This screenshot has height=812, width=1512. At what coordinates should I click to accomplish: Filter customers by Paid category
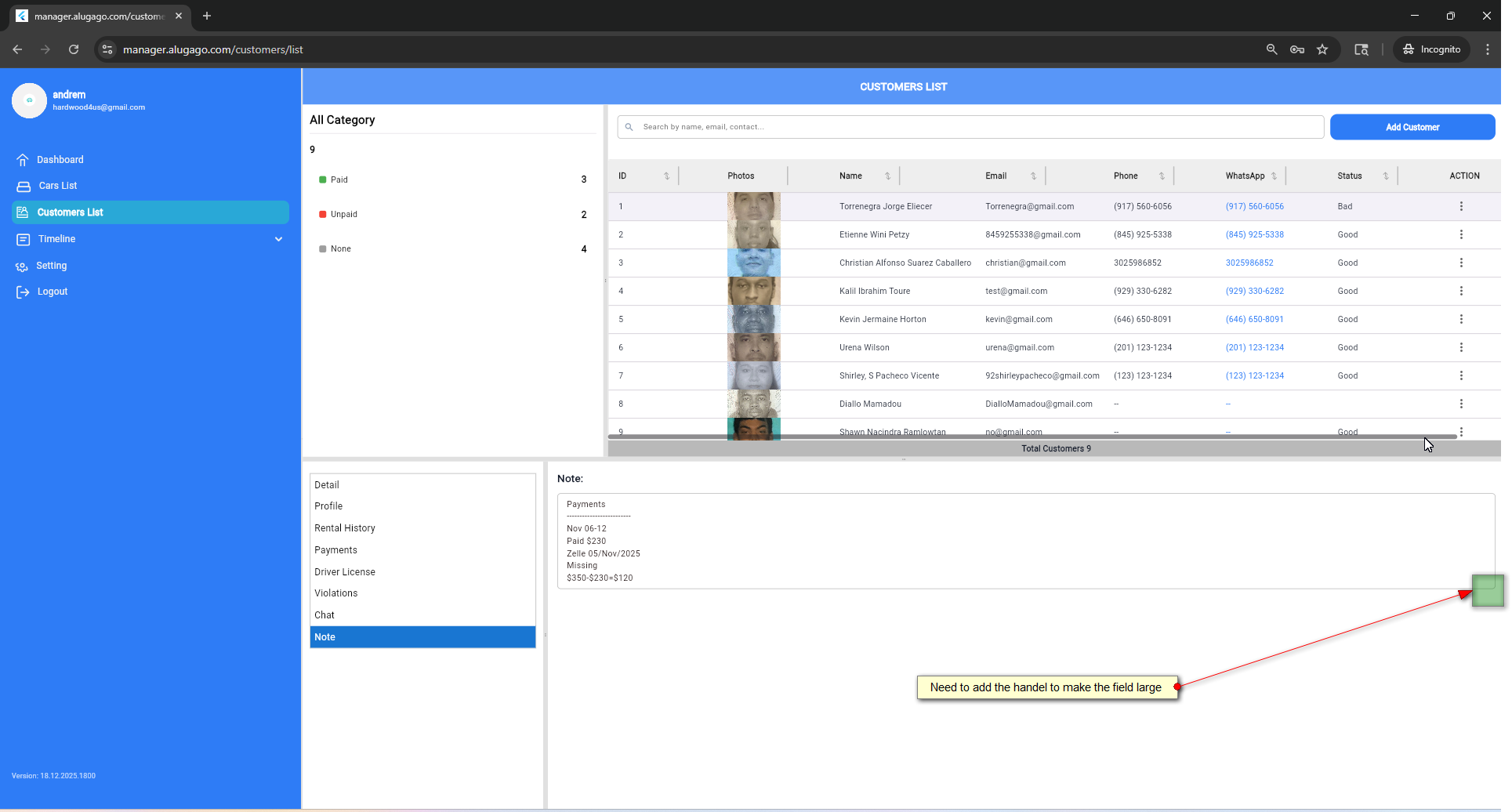(339, 179)
